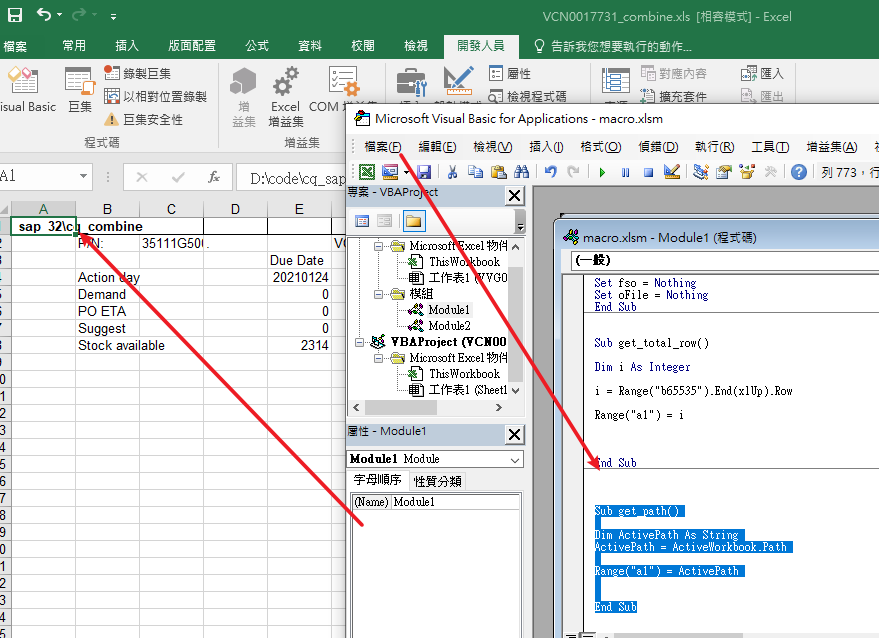Switch to 常用 ribbon tab
879x638 pixels.
[74, 45]
